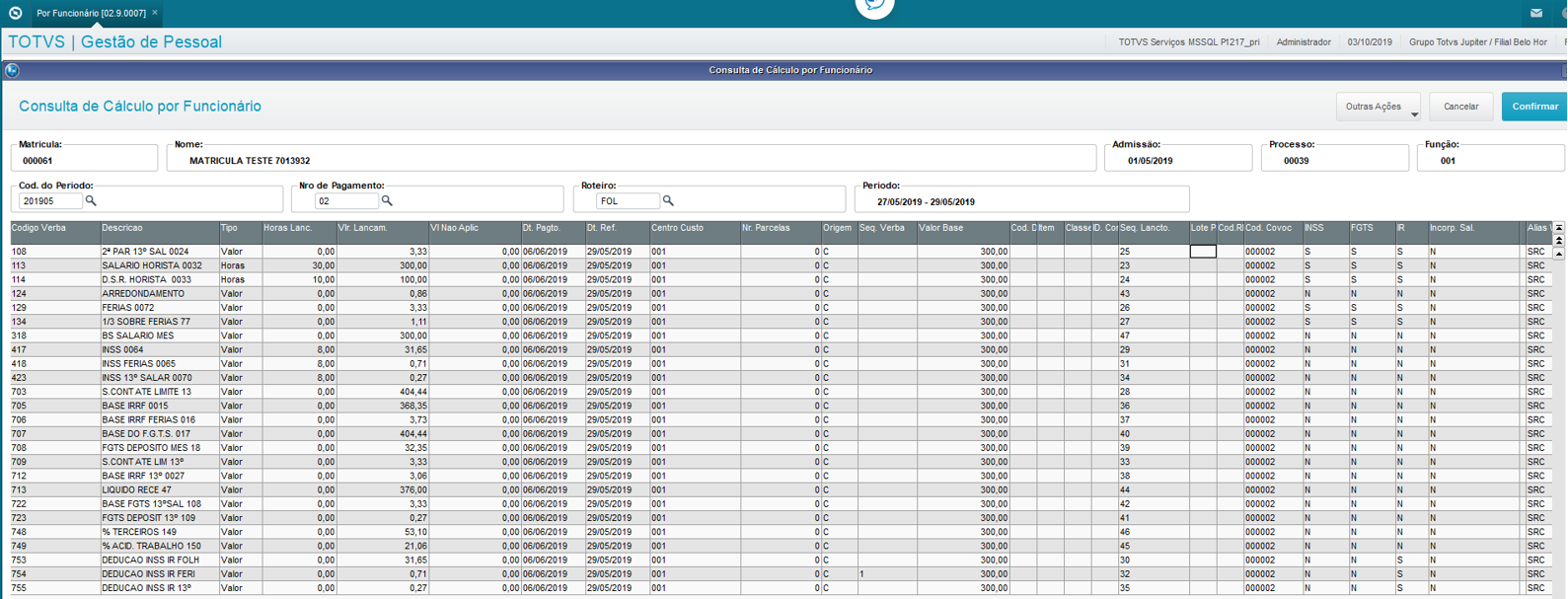1568x599 pixels.
Task: Page up in grid with double arrow
Action: (1559, 241)
